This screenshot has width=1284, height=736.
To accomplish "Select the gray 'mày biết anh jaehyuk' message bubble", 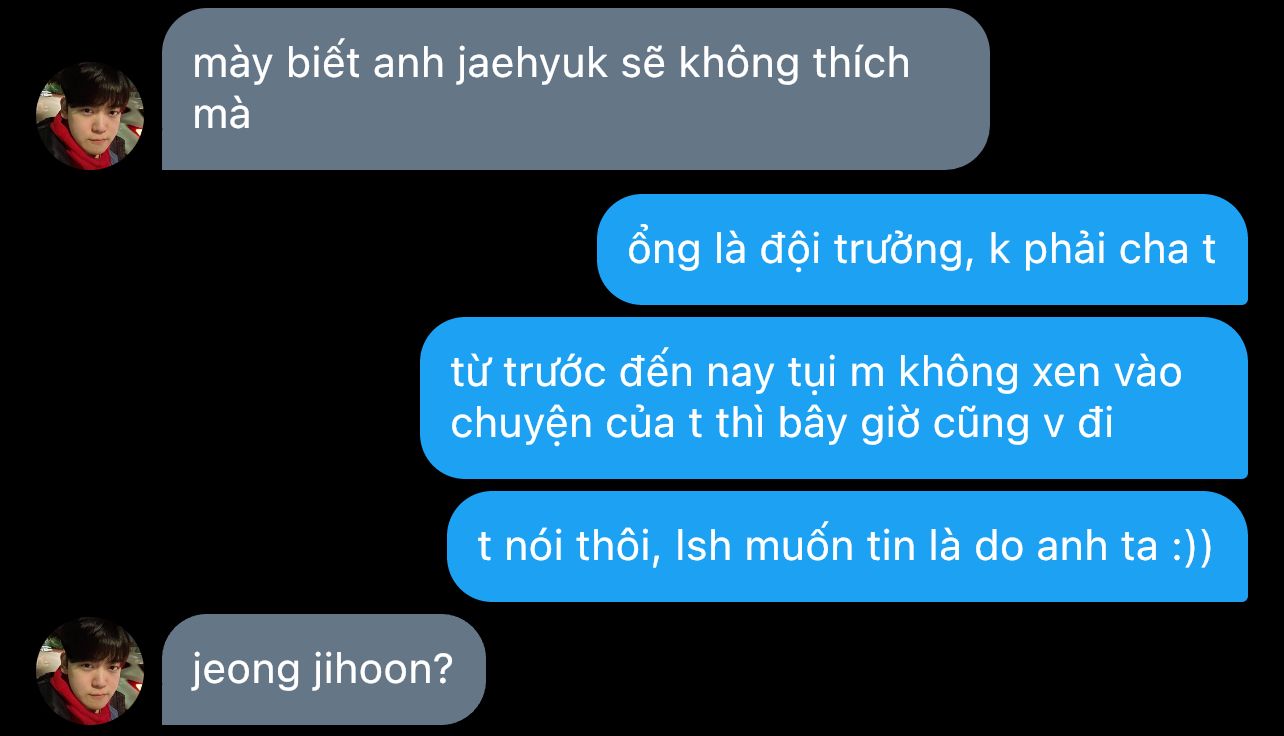I will [575, 89].
